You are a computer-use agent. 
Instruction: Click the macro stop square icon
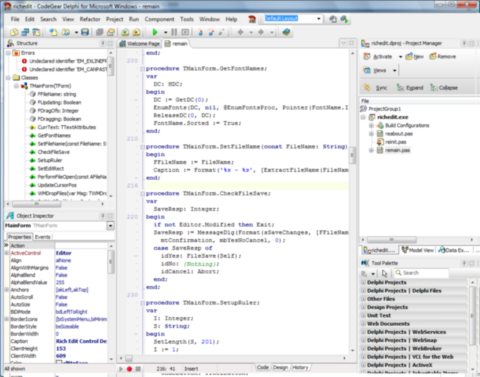coord(138,369)
